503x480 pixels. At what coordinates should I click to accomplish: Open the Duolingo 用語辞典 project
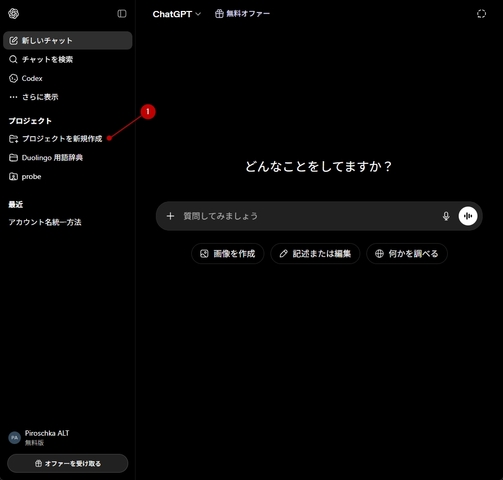point(68,158)
